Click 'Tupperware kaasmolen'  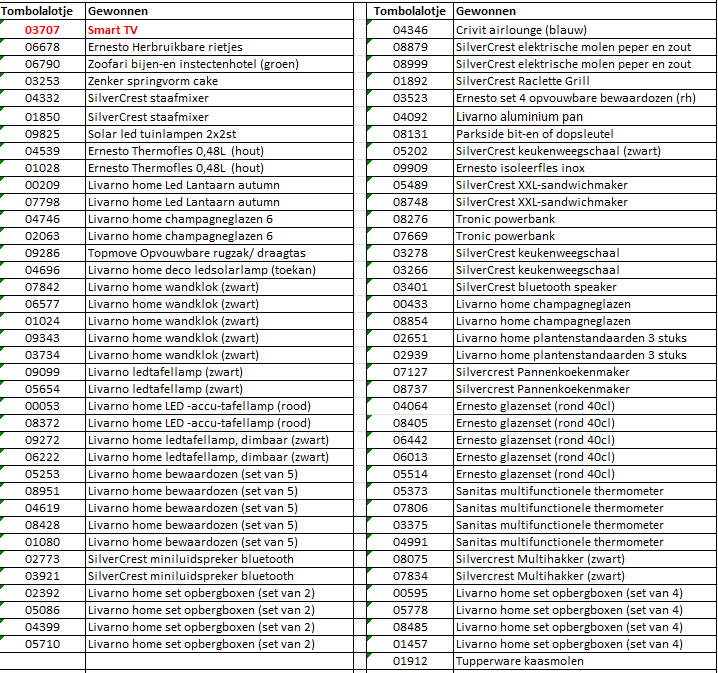[x=520, y=661]
